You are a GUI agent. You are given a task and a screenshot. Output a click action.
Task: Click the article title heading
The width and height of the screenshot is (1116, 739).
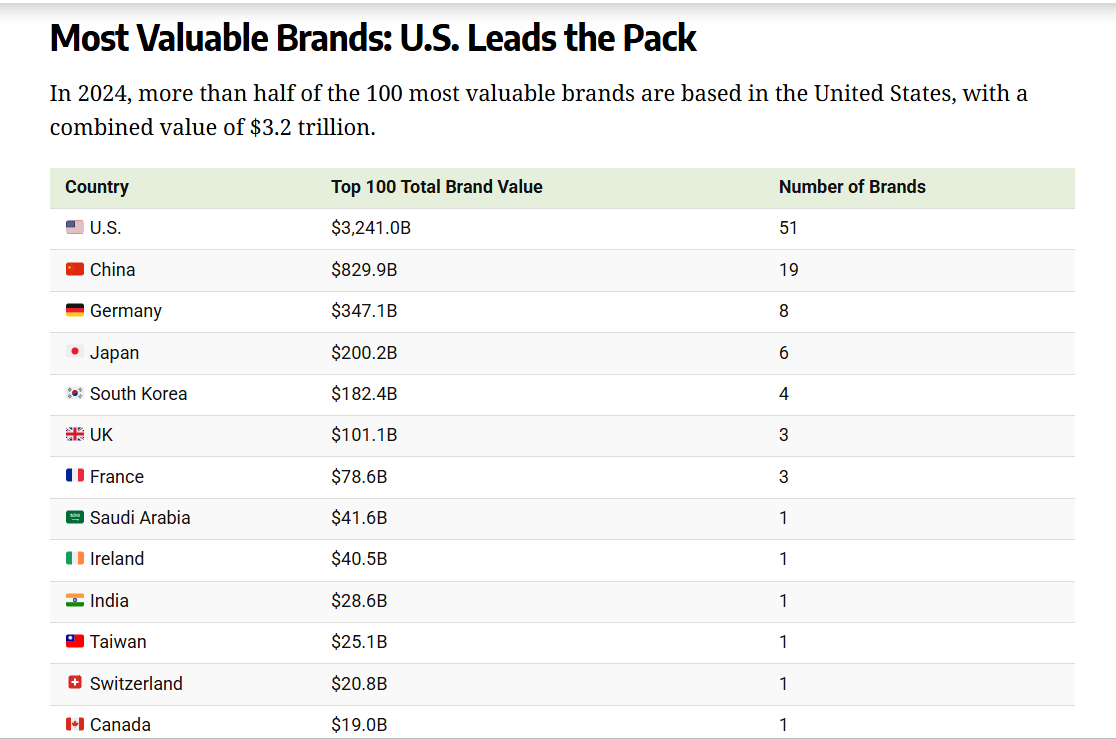(373, 38)
